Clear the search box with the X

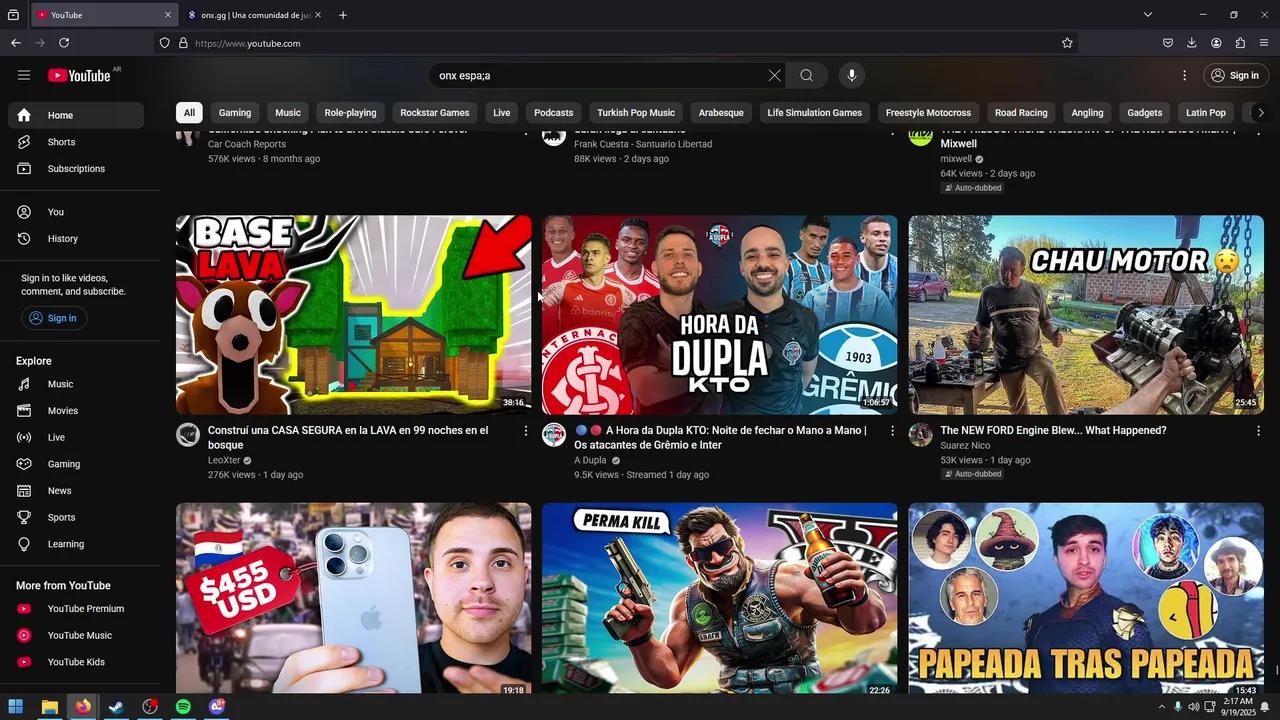(x=774, y=75)
